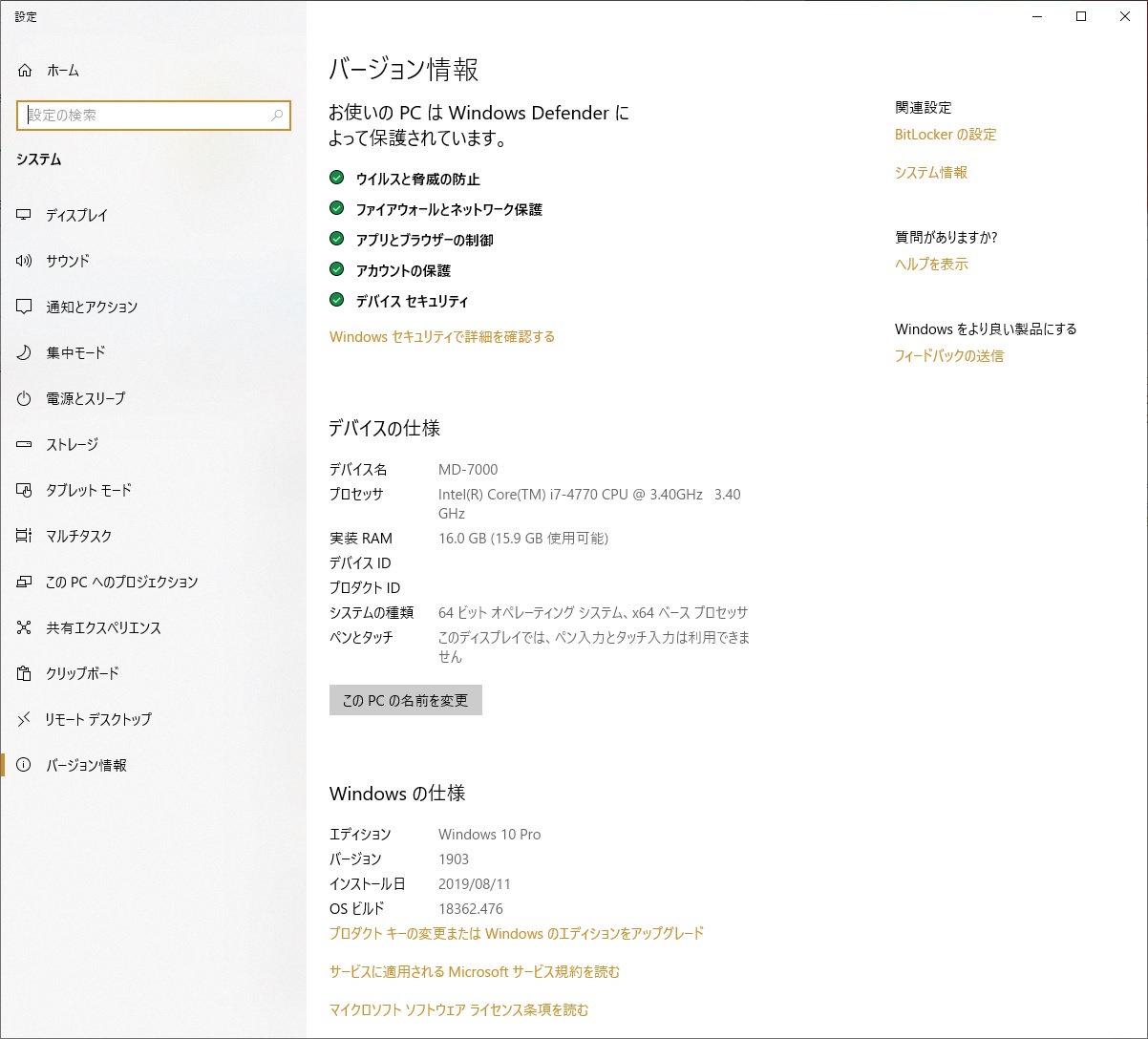Click green check beside ファイアウォールとネットワーク保護

[336, 208]
